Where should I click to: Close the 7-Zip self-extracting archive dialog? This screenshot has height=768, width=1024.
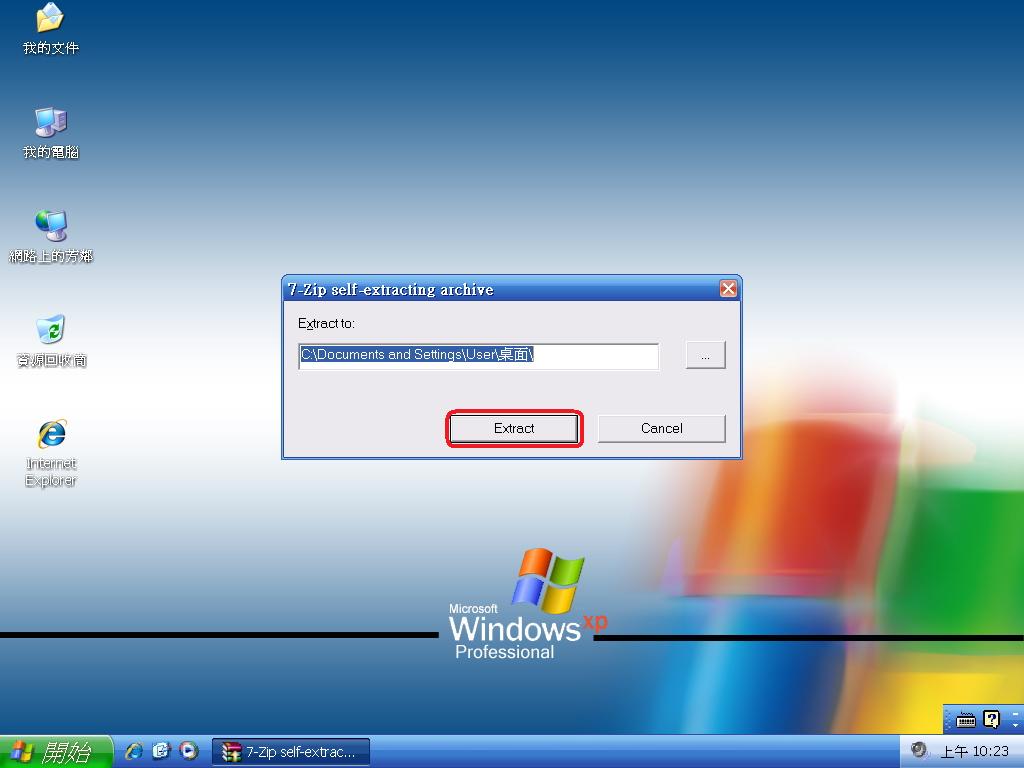point(728,289)
